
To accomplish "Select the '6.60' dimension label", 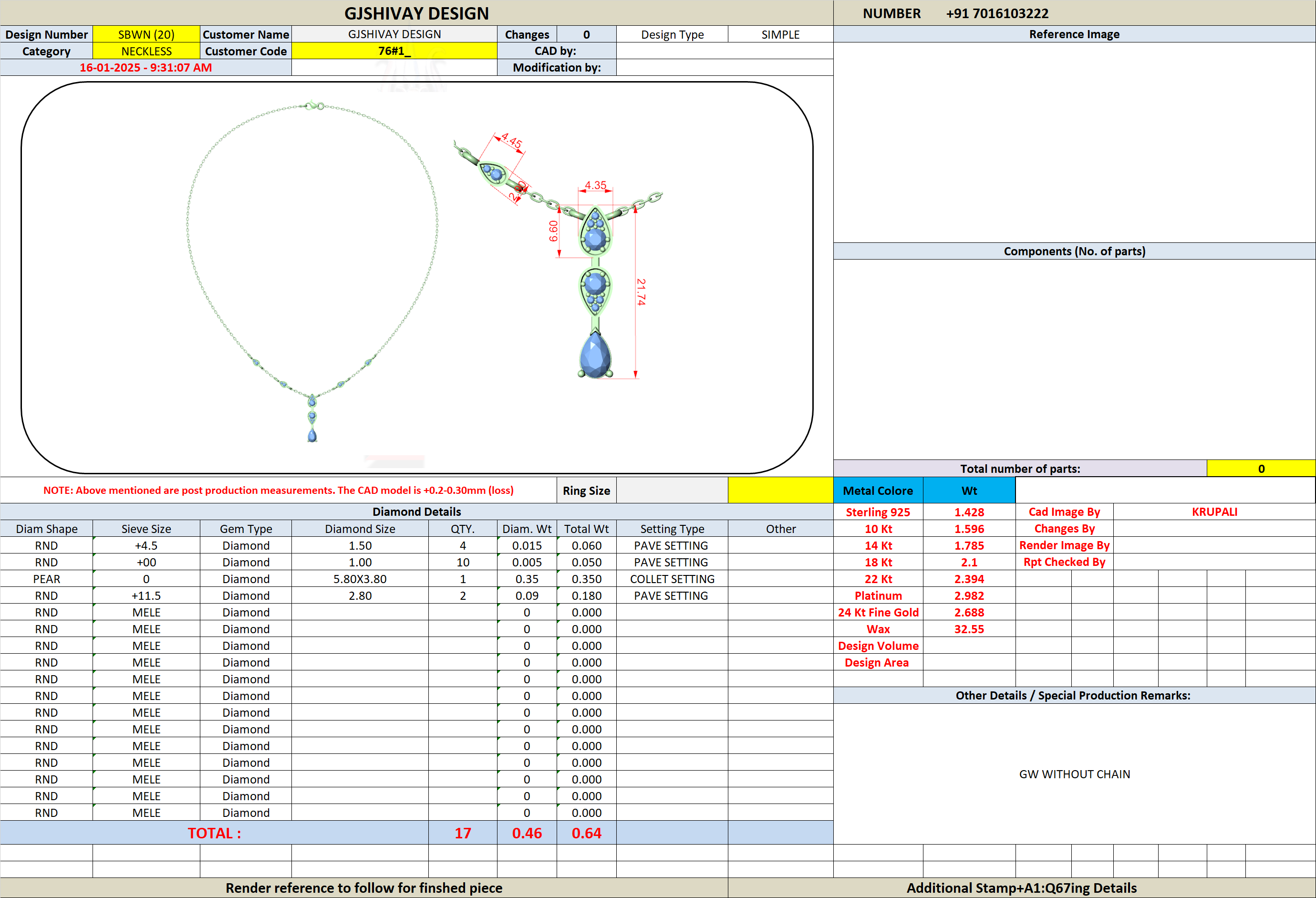I will click(553, 230).
